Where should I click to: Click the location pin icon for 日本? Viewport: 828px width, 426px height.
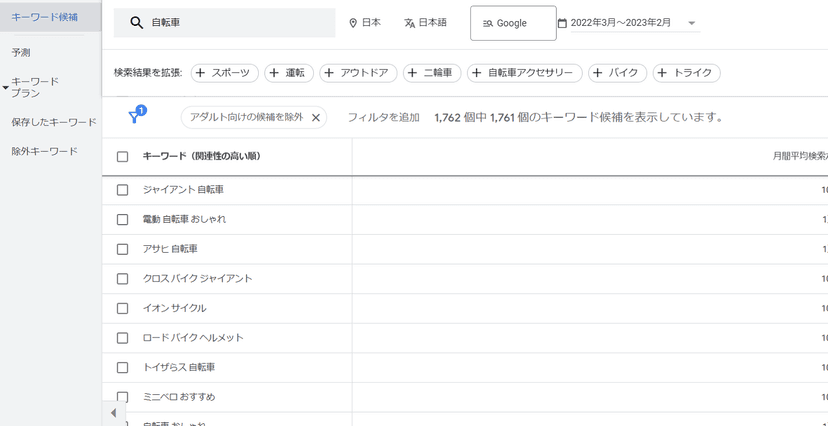pyautogui.click(x=353, y=23)
